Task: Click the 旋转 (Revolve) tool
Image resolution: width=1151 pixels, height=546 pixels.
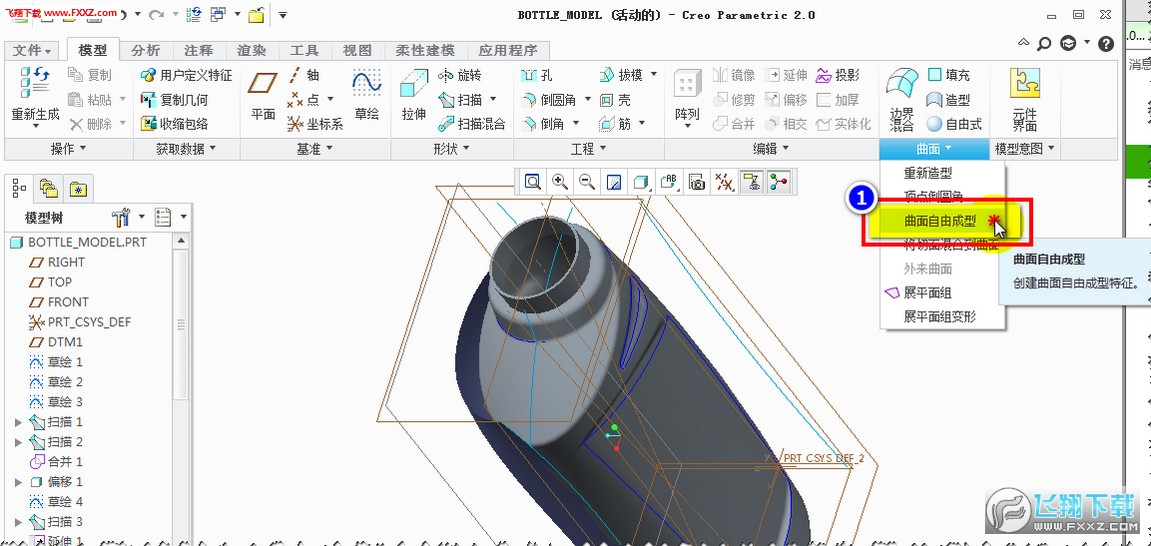Action: point(460,75)
